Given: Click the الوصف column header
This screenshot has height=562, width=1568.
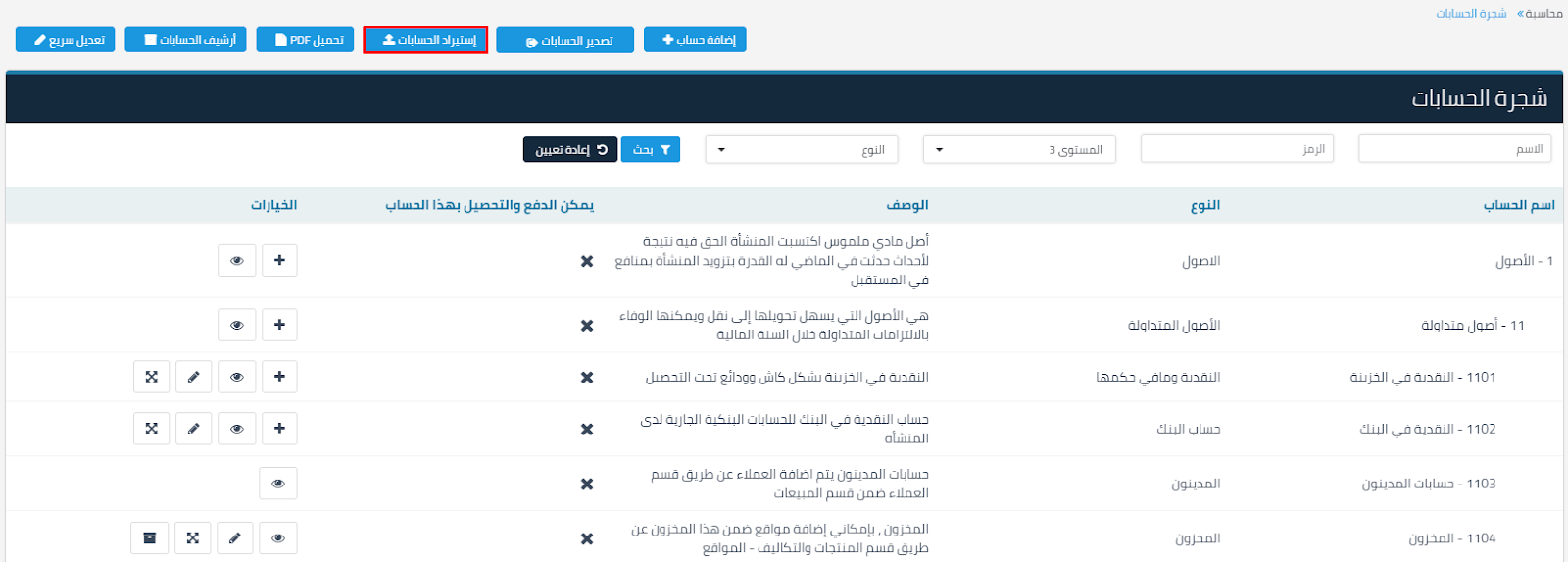Looking at the screenshot, I should [x=907, y=205].
